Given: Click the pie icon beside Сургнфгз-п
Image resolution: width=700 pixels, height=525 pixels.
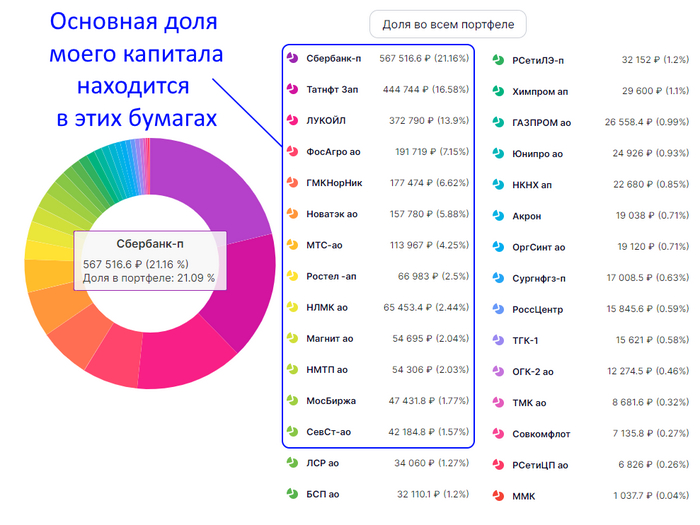Looking at the screenshot, I should 498,278.
